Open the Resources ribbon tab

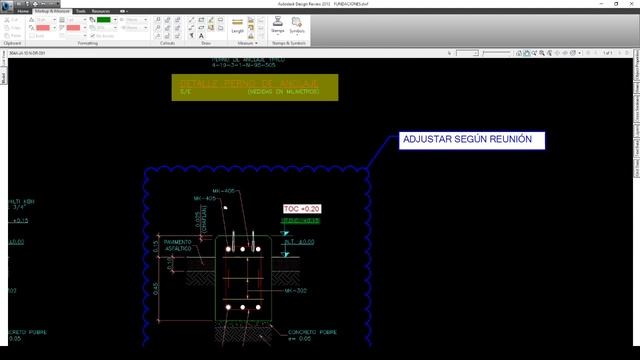[101, 11]
